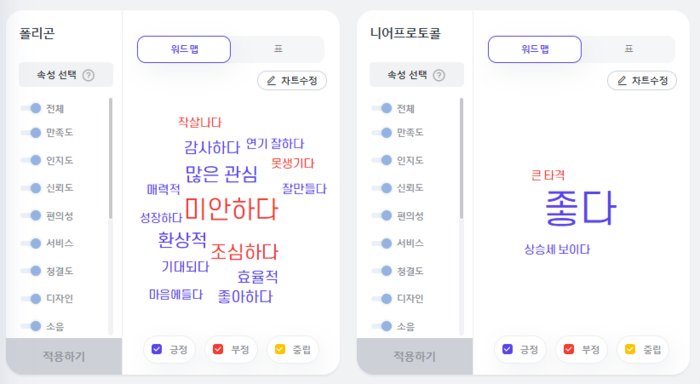Screen dimensions: 700x384
Task: Select the 워드 맵 tab in 폴리곤 panel
Action: pyautogui.click(x=184, y=49)
